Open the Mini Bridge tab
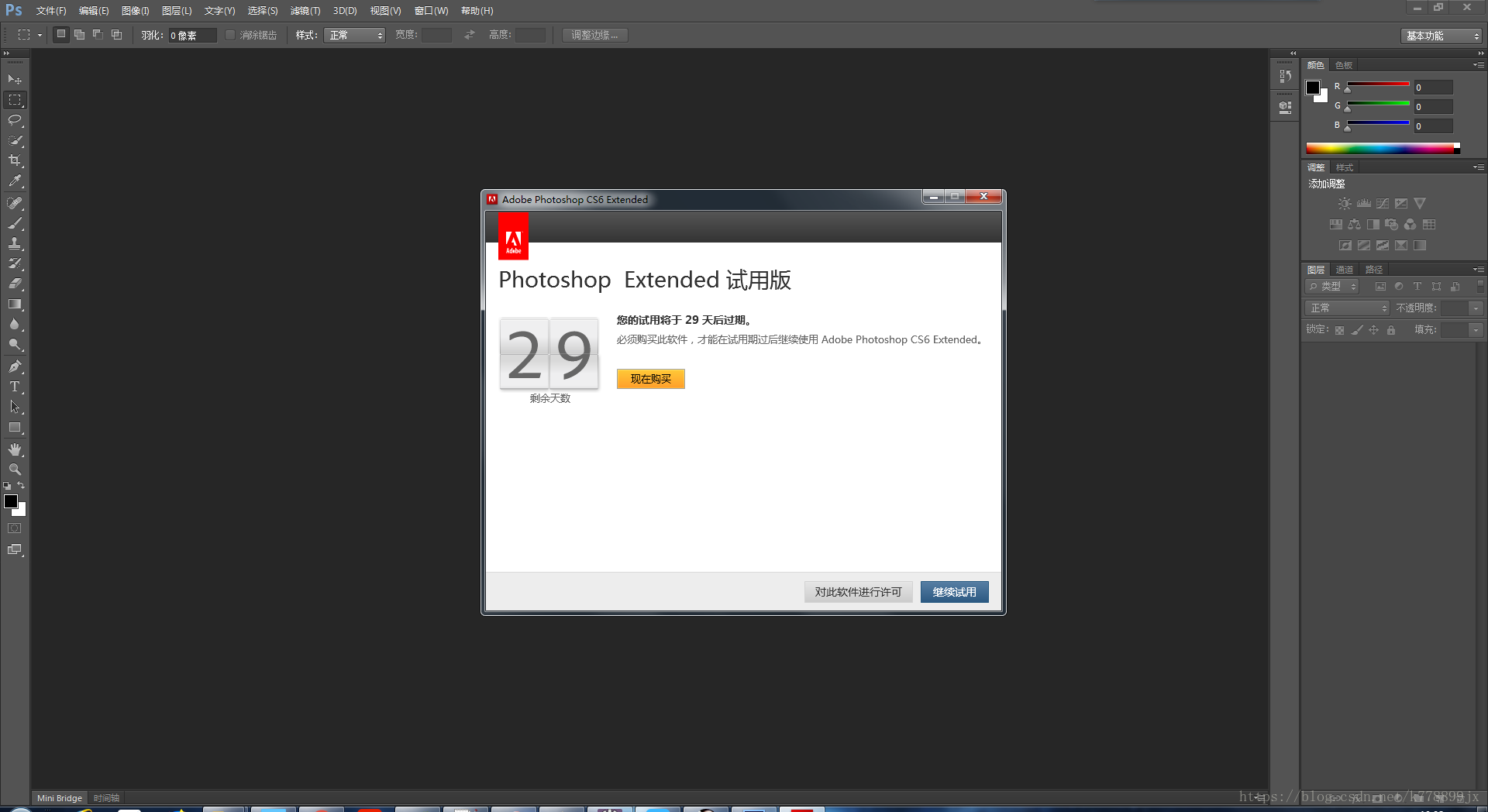The height and width of the screenshot is (812, 1488). coord(60,798)
